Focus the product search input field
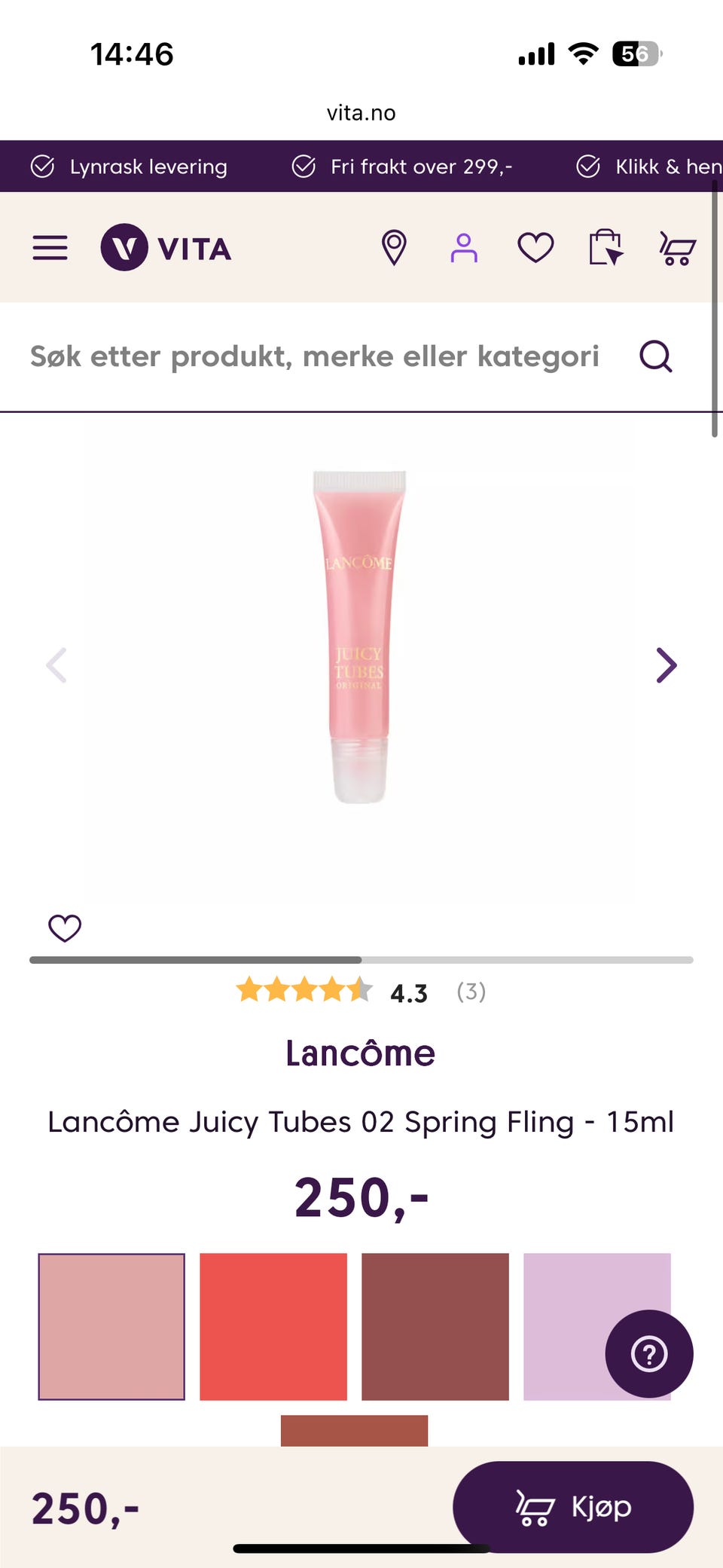 click(315, 356)
